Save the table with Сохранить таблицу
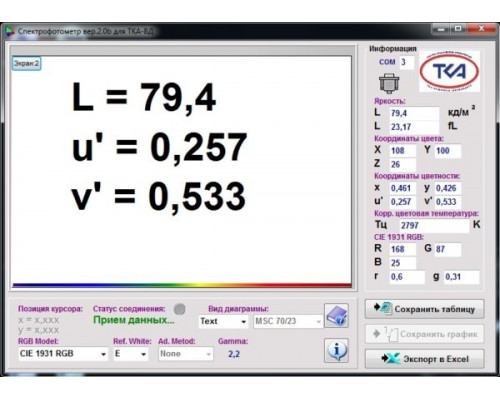The image size is (500, 400). pyautogui.click(x=424, y=309)
